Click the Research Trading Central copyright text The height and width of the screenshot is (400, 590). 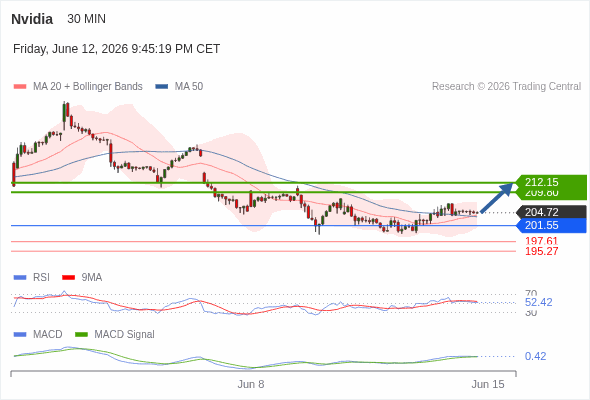(506, 87)
